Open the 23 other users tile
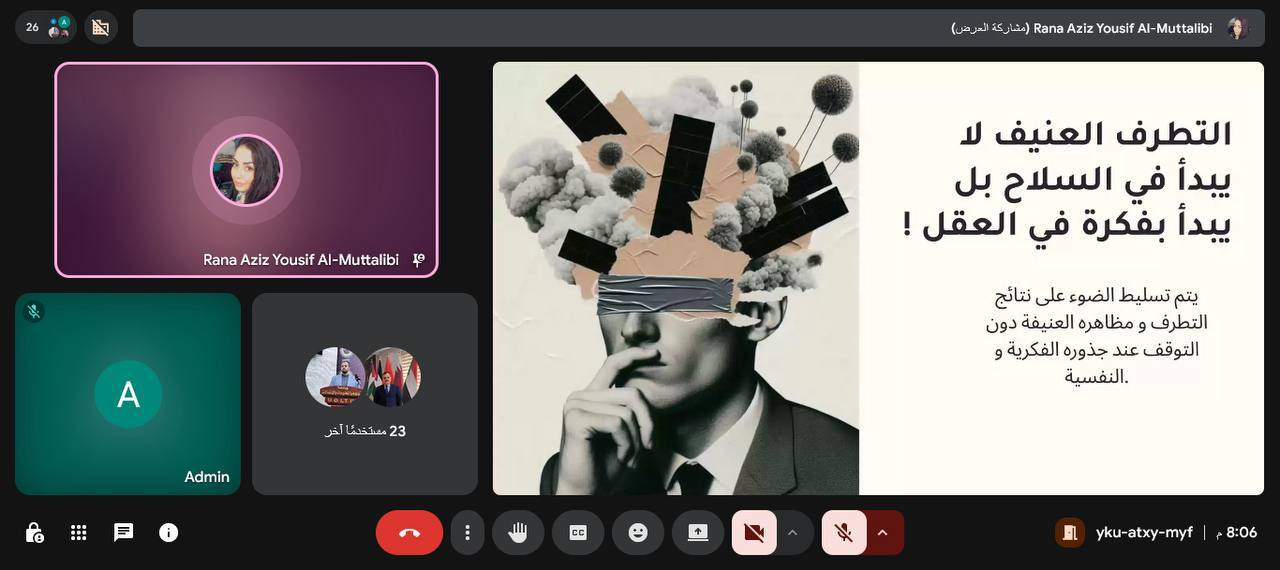Image resolution: width=1280 pixels, height=570 pixels. 365,393
